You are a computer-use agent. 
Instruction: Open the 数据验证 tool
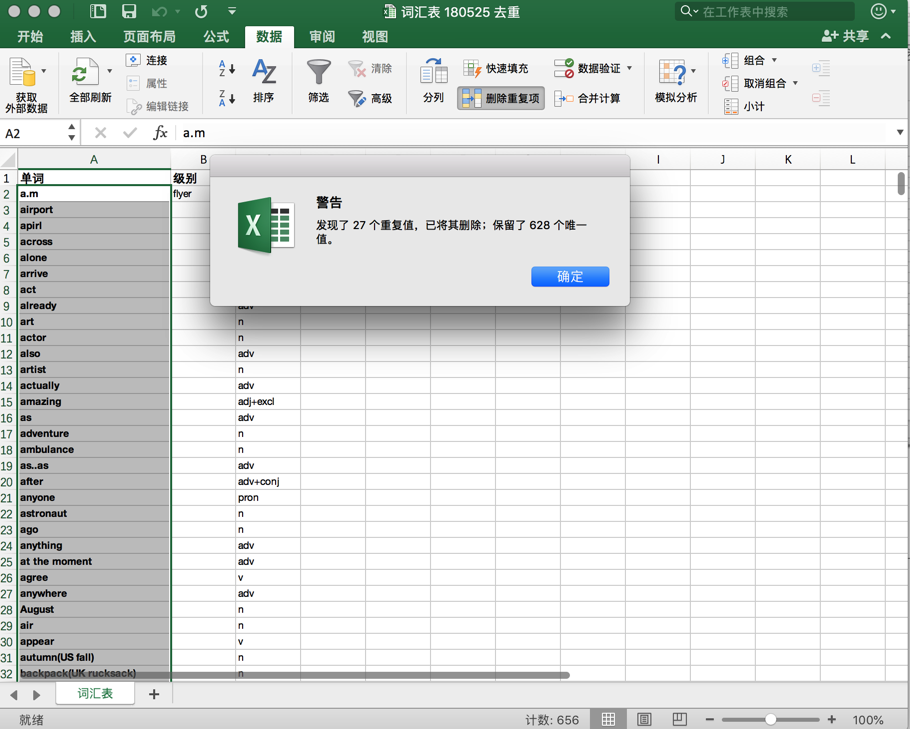pyautogui.click(x=587, y=68)
